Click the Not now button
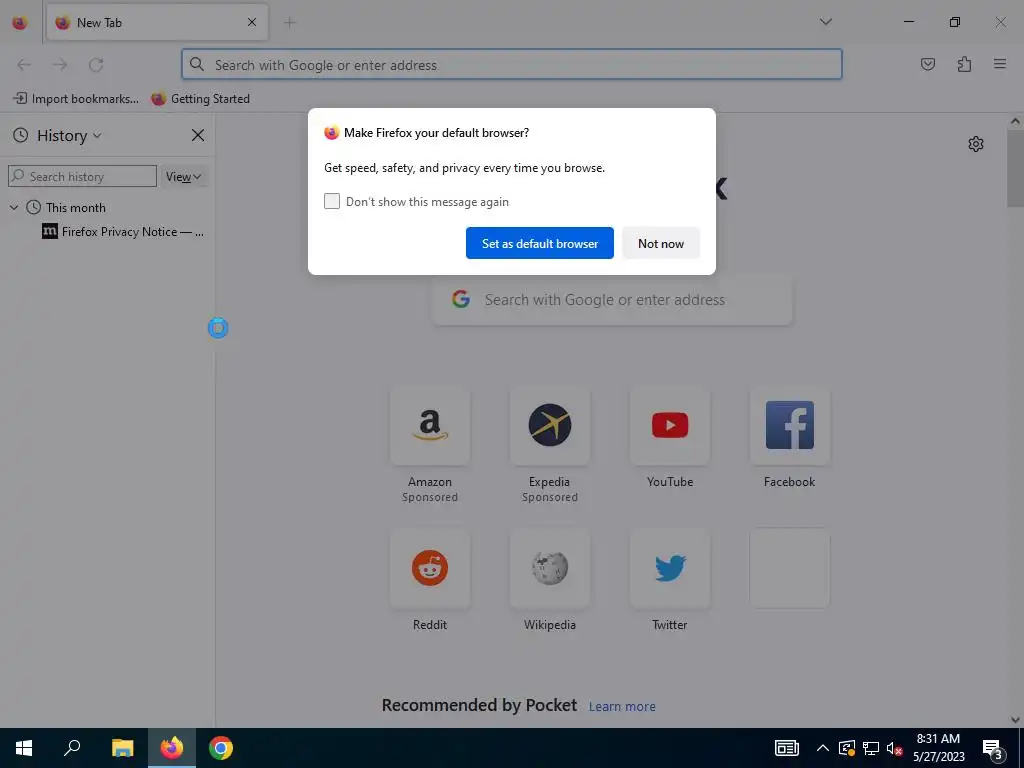 [661, 243]
